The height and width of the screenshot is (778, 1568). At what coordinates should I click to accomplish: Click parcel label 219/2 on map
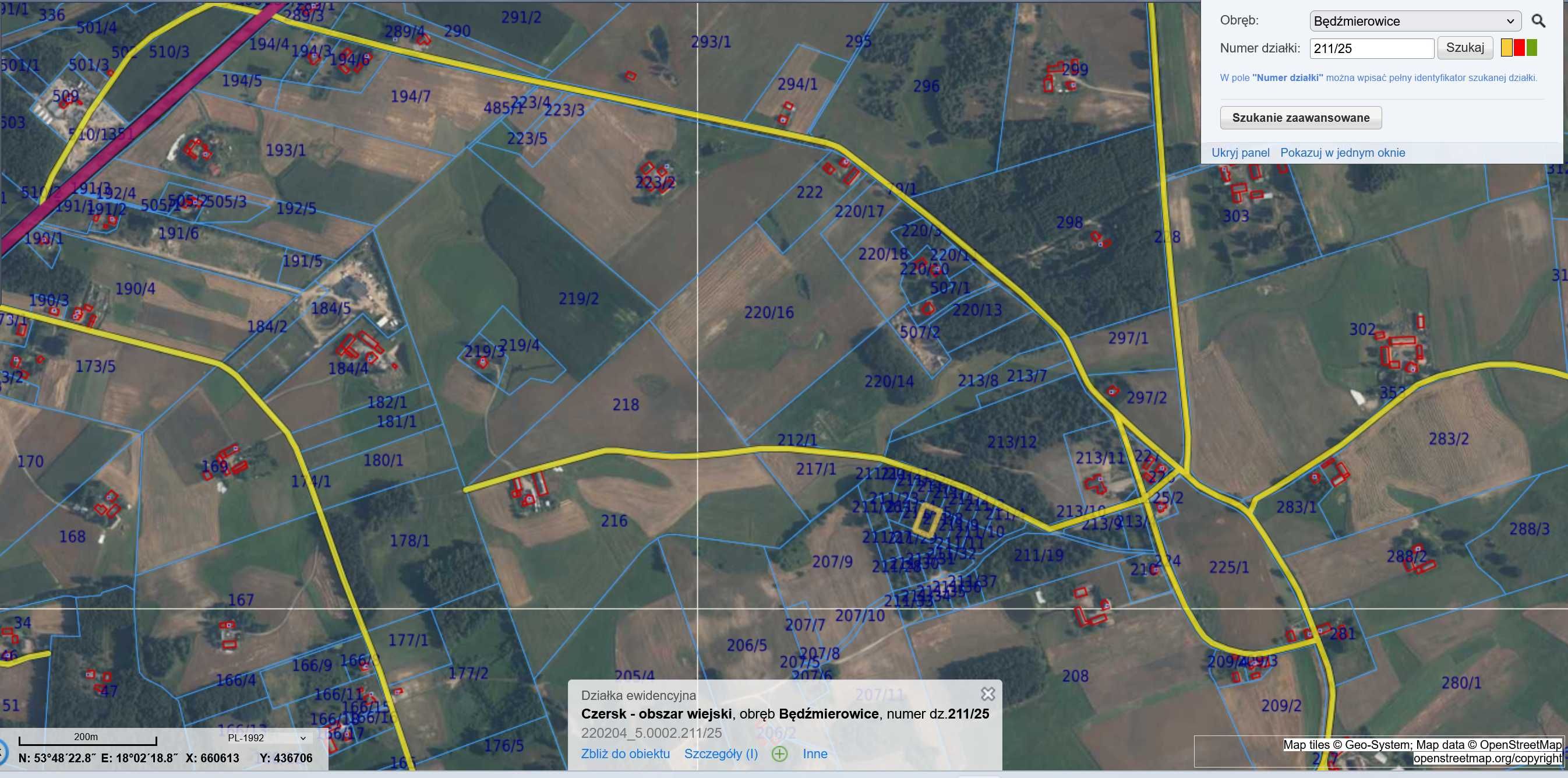point(578,298)
